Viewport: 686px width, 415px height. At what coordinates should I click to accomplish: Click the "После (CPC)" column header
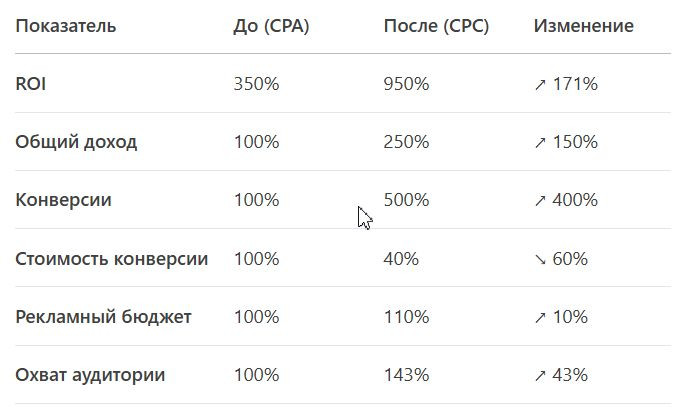pyautogui.click(x=436, y=26)
